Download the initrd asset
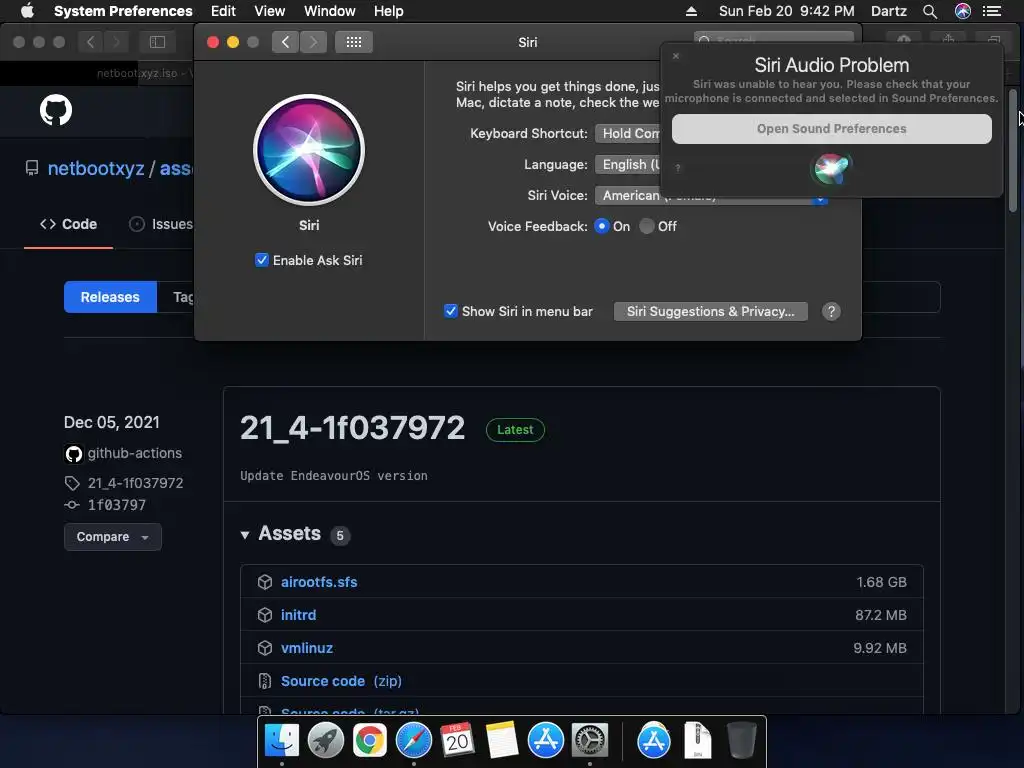Screen dimensions: 1024x768 point(298,615)
